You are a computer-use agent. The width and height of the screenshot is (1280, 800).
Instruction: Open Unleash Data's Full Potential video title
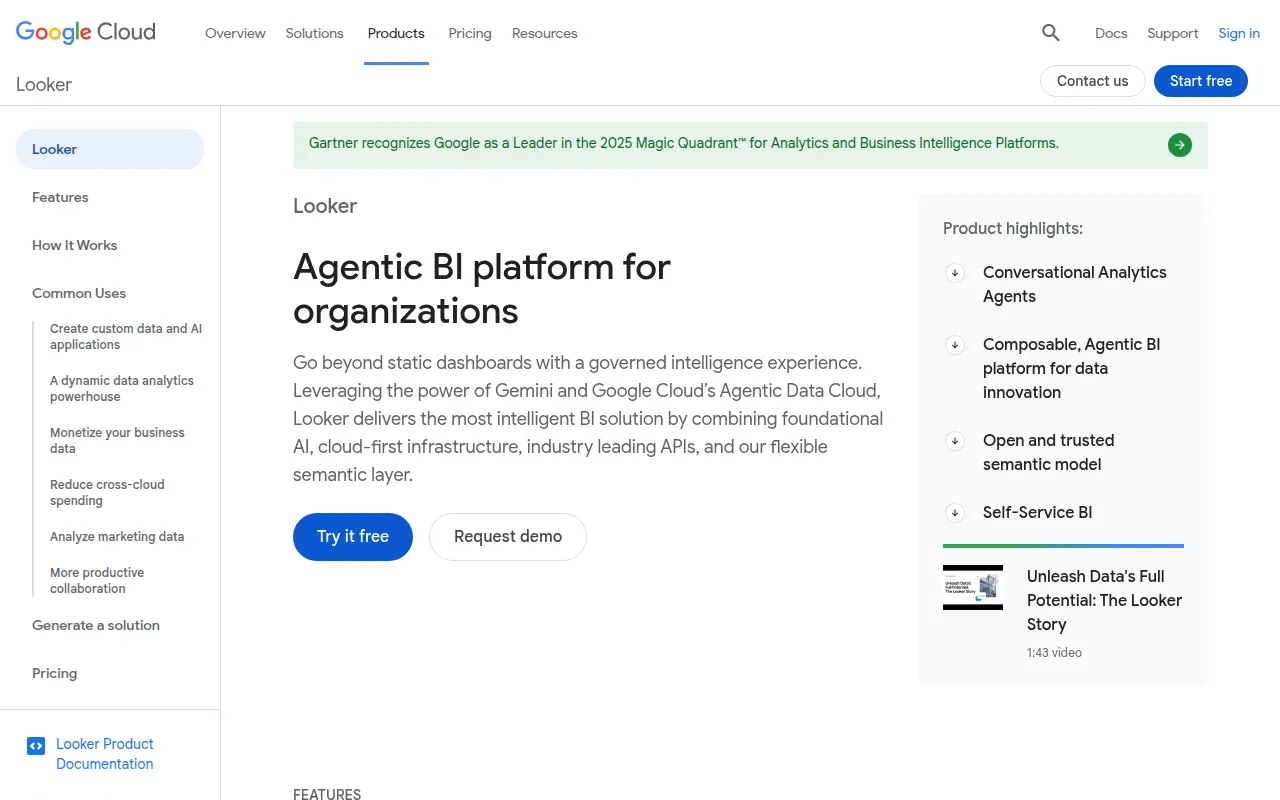point(1104,600)
